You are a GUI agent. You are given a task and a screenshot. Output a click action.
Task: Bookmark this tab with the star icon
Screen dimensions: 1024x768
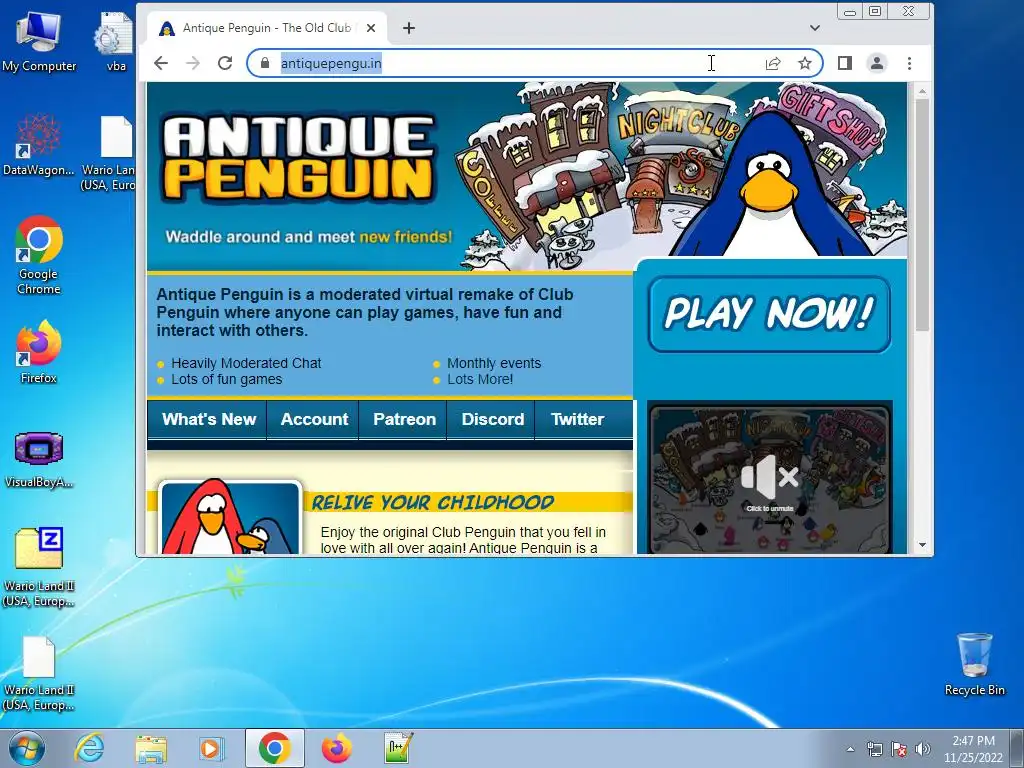[x=805, y=63]
